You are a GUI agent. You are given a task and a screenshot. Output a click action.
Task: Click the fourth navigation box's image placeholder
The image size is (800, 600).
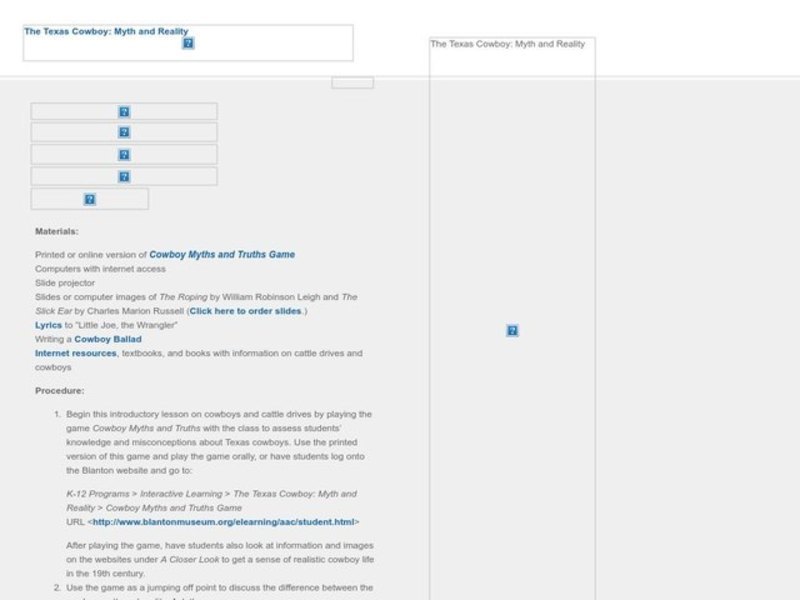click(x=124, y=177)
